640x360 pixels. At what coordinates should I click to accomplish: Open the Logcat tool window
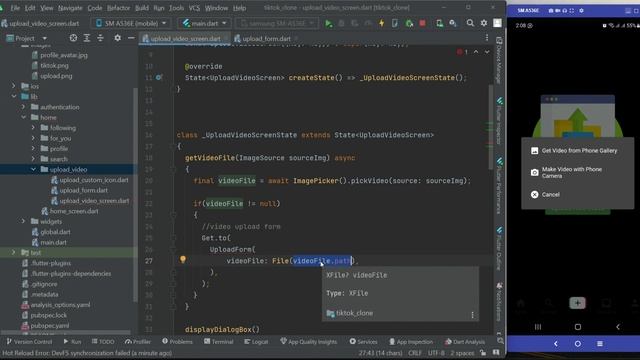click(x=256, y=341)
